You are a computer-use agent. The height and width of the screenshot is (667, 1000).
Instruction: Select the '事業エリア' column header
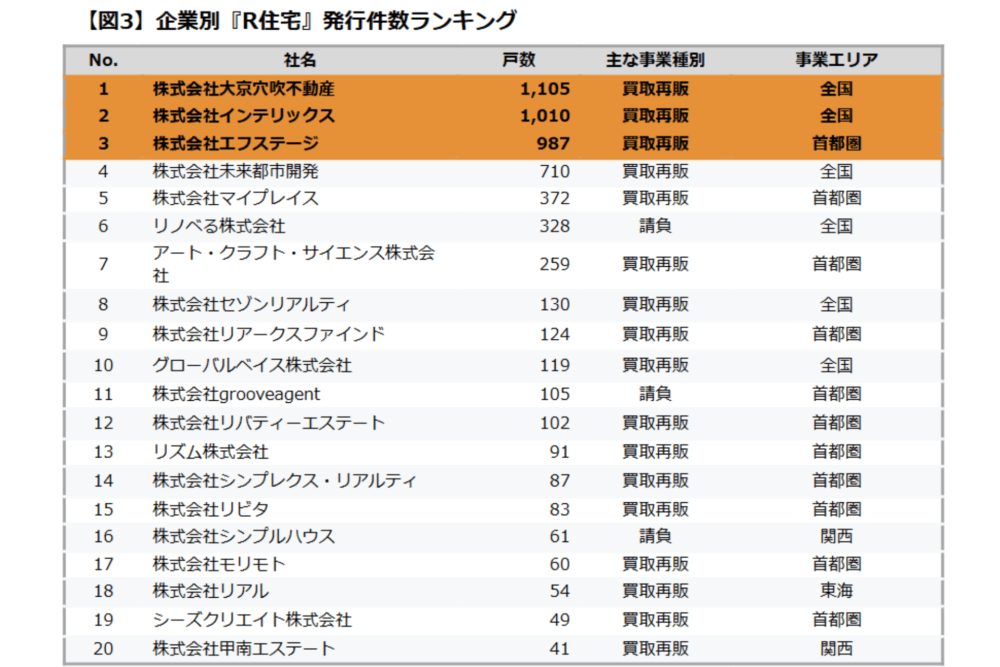836,60
